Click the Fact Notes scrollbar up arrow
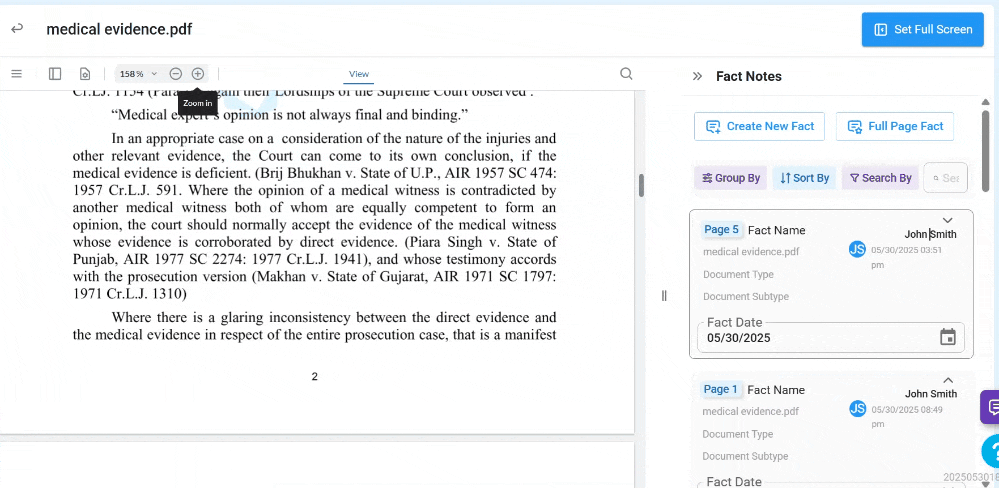This screenshot has height=488, width=999. coord(986,103)
